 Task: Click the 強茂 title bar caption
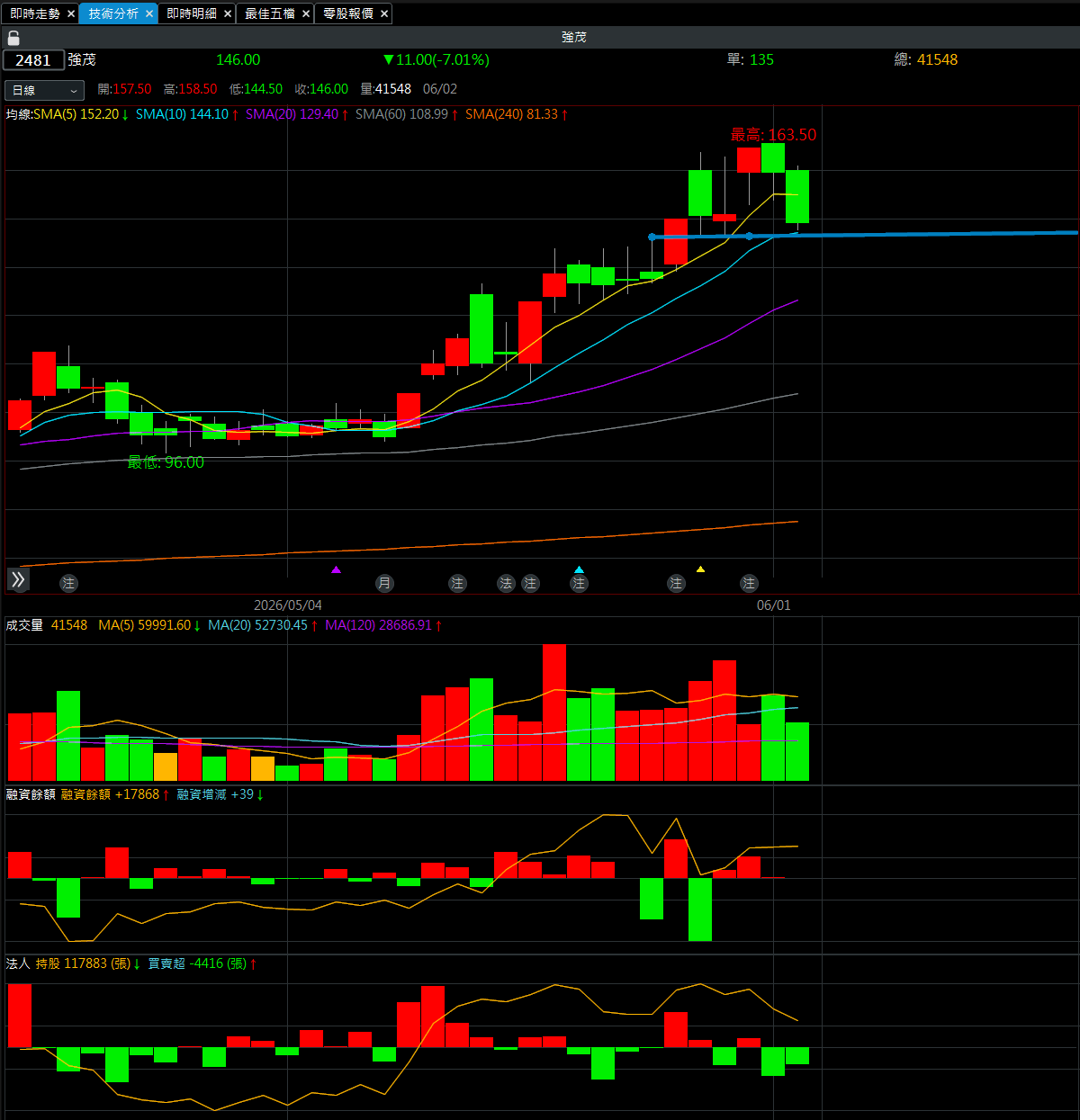pos(574,37)
